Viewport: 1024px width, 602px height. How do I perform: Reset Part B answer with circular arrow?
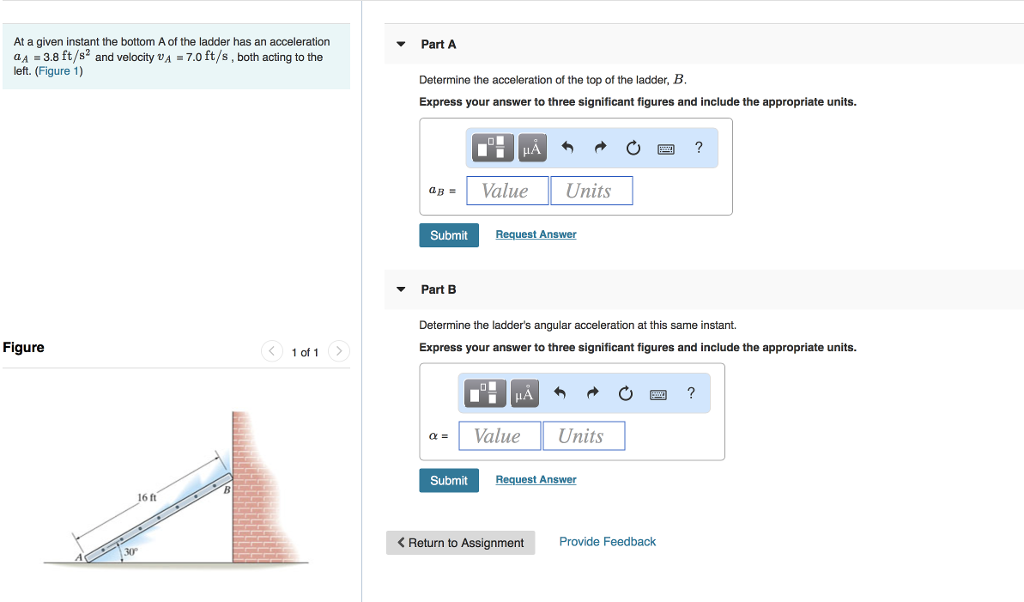point(626,394)
